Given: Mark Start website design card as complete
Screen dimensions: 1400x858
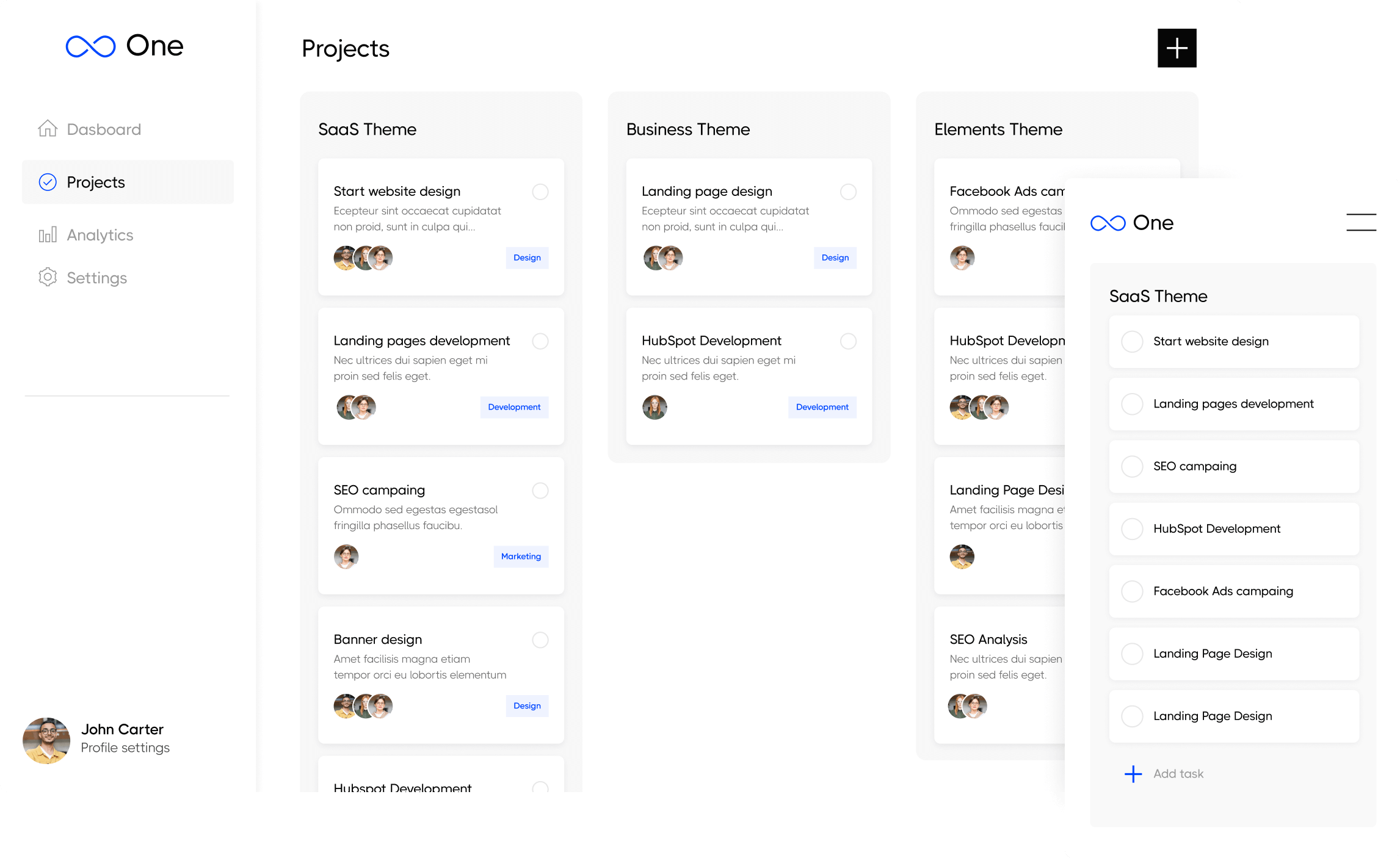Looking at the screenshot, I should click(x=540, y=192).
